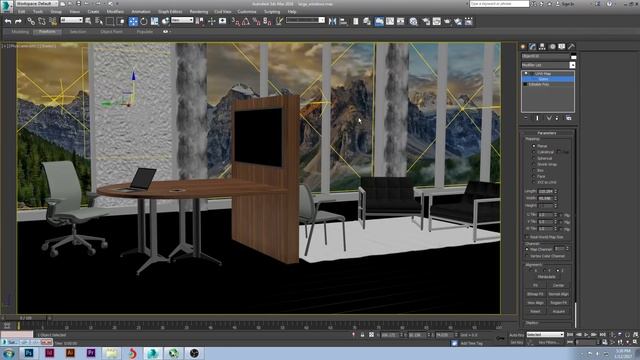Select Planar mapping radio button

[533, 146]
